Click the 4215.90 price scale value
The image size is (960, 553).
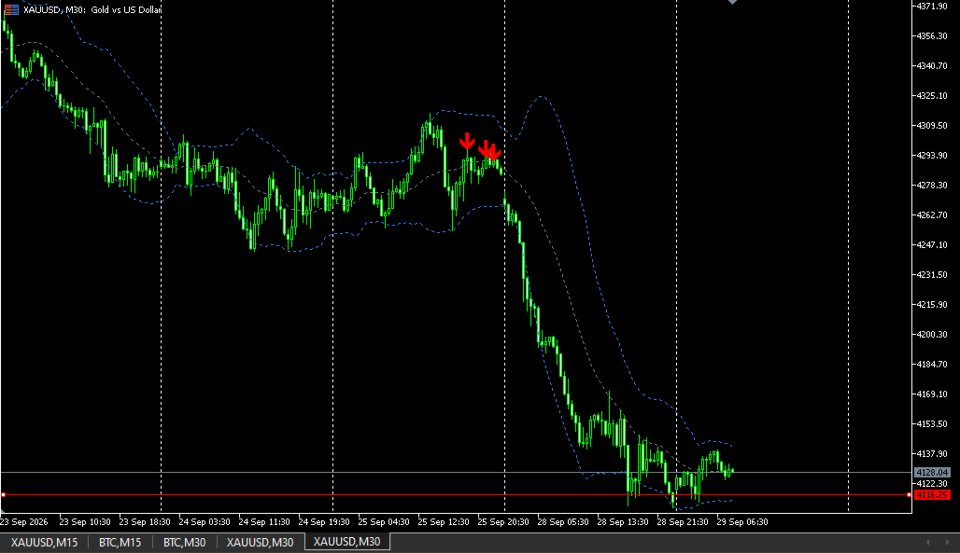point(931,305)
